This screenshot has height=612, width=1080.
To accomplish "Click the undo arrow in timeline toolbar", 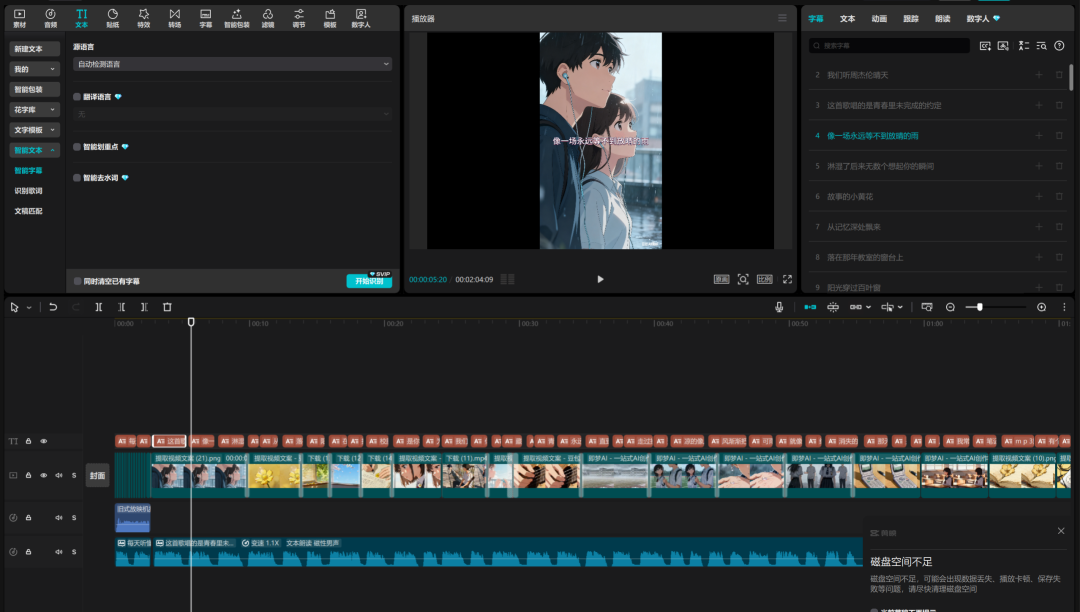I will 53,307.
